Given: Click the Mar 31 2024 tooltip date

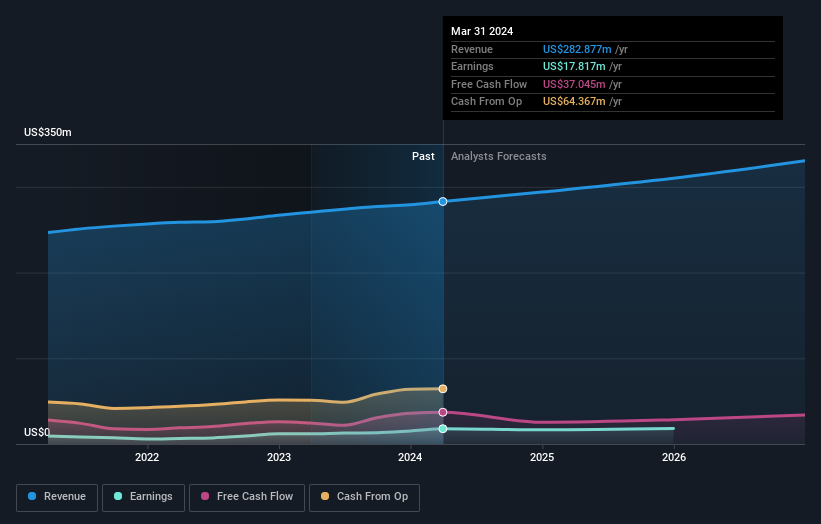Looking at the screenshot, I should point(482,31).
